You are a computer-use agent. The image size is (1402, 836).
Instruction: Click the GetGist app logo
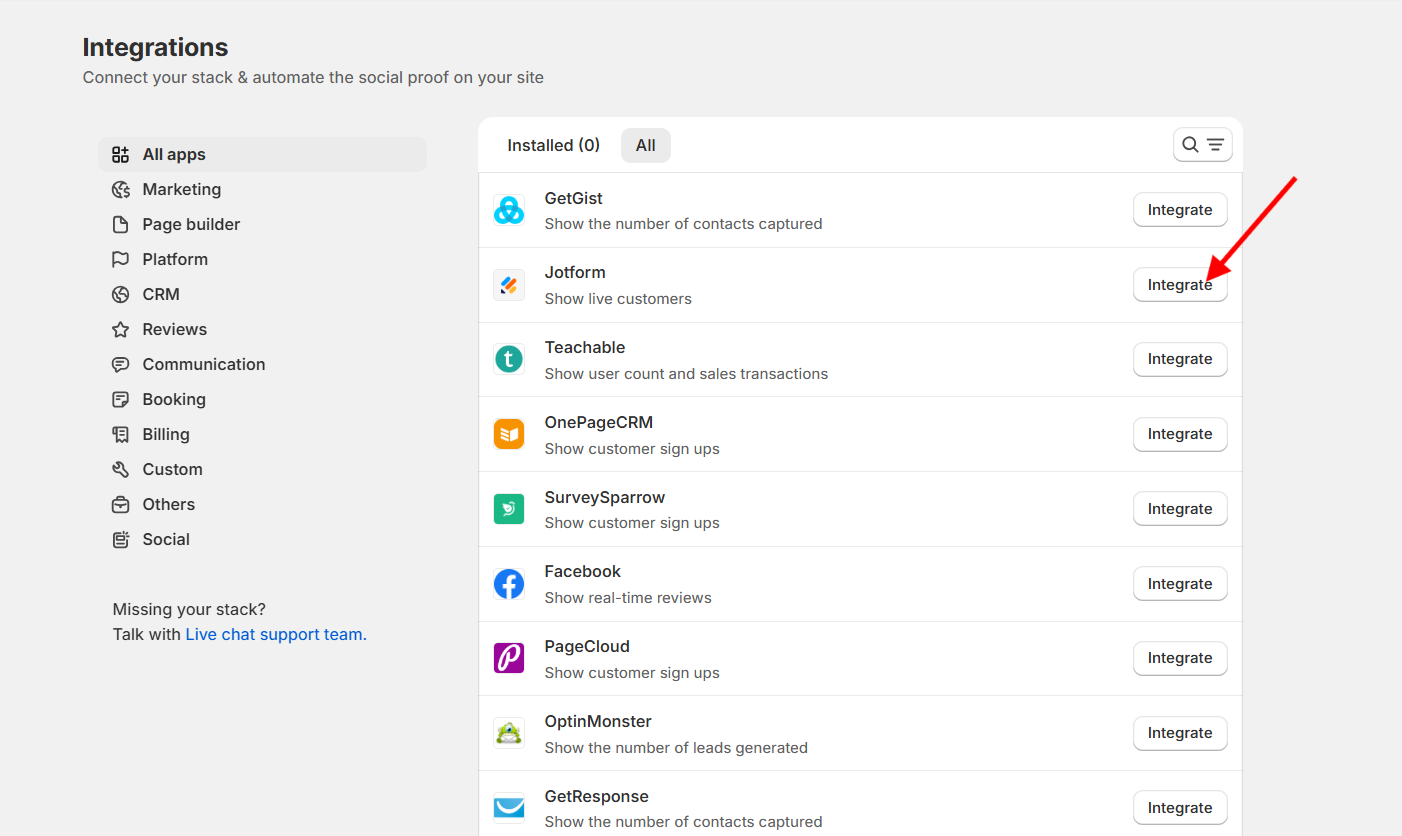pyautogui.click(x=509, y=210)
